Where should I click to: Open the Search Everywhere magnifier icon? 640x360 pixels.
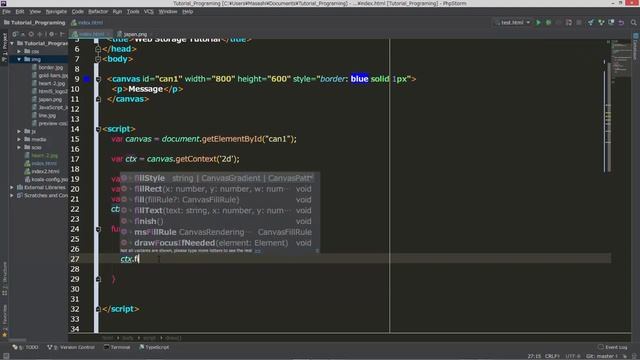click(633, 22)
